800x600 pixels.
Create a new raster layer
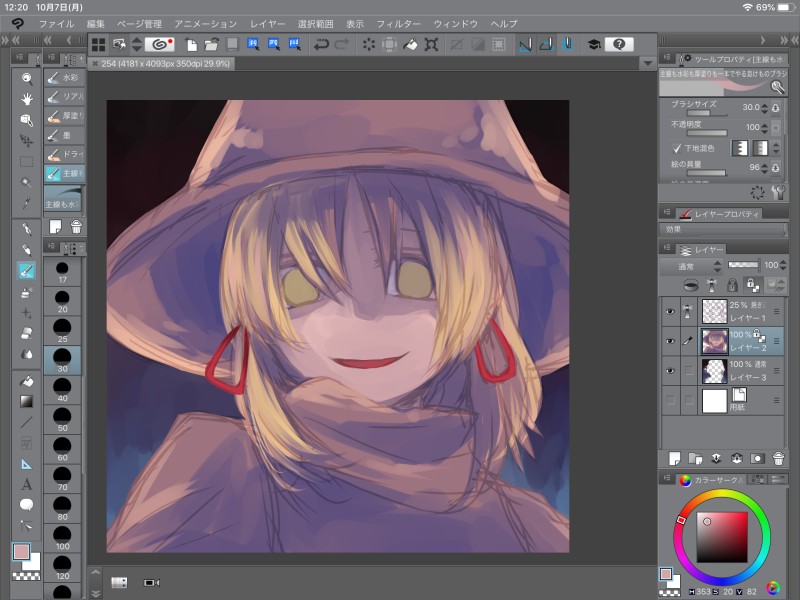(x=675, y=458)
